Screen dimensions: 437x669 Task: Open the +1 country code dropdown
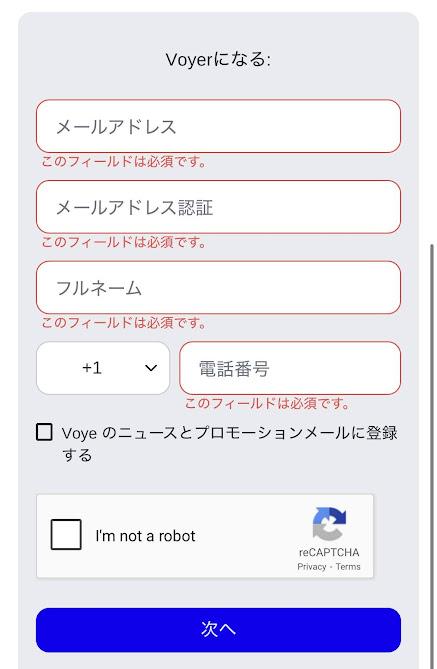(103, 368)
